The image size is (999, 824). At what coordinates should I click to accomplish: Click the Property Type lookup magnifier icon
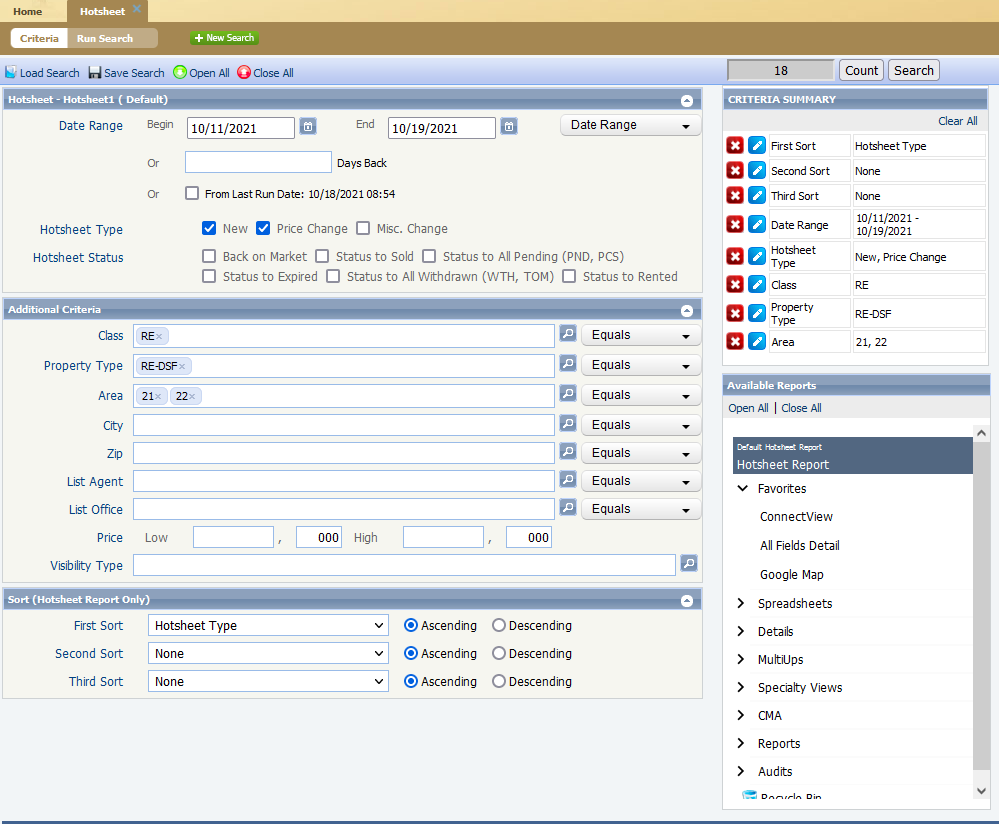568,363
